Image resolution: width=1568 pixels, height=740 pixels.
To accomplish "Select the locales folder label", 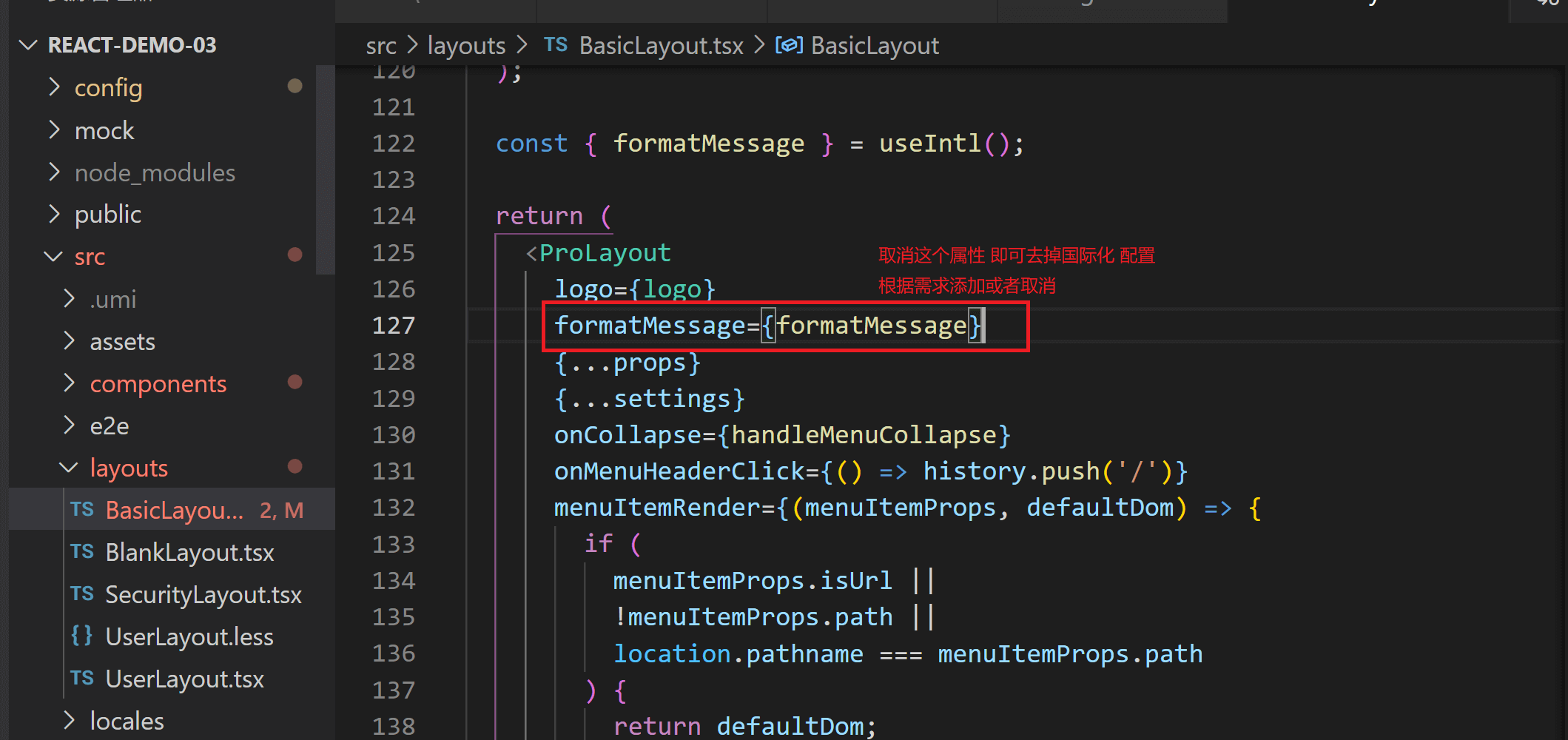I will coord(127,721).
